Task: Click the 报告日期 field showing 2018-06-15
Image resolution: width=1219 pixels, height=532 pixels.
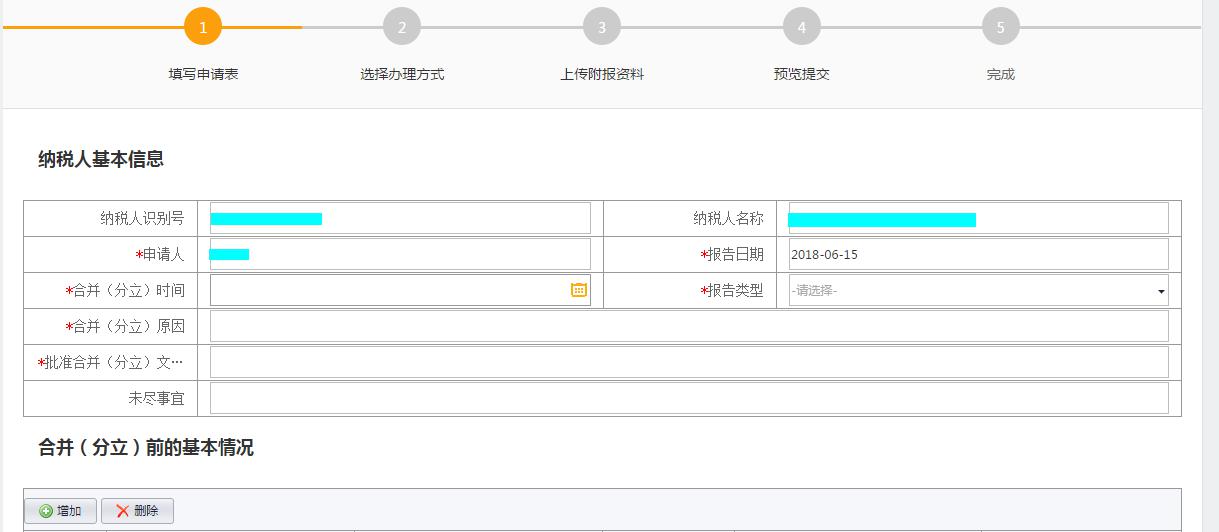Action: click(x=978, y=254)
